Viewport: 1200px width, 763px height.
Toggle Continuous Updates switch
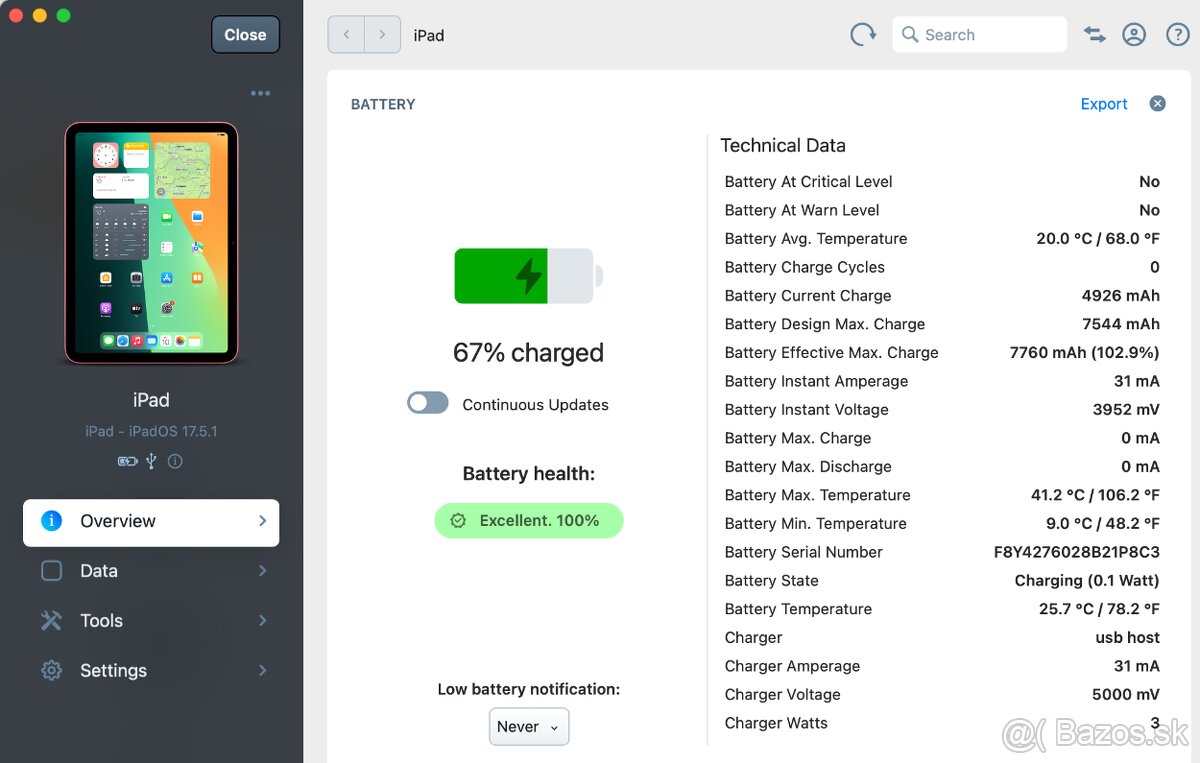tap(428, 403)
